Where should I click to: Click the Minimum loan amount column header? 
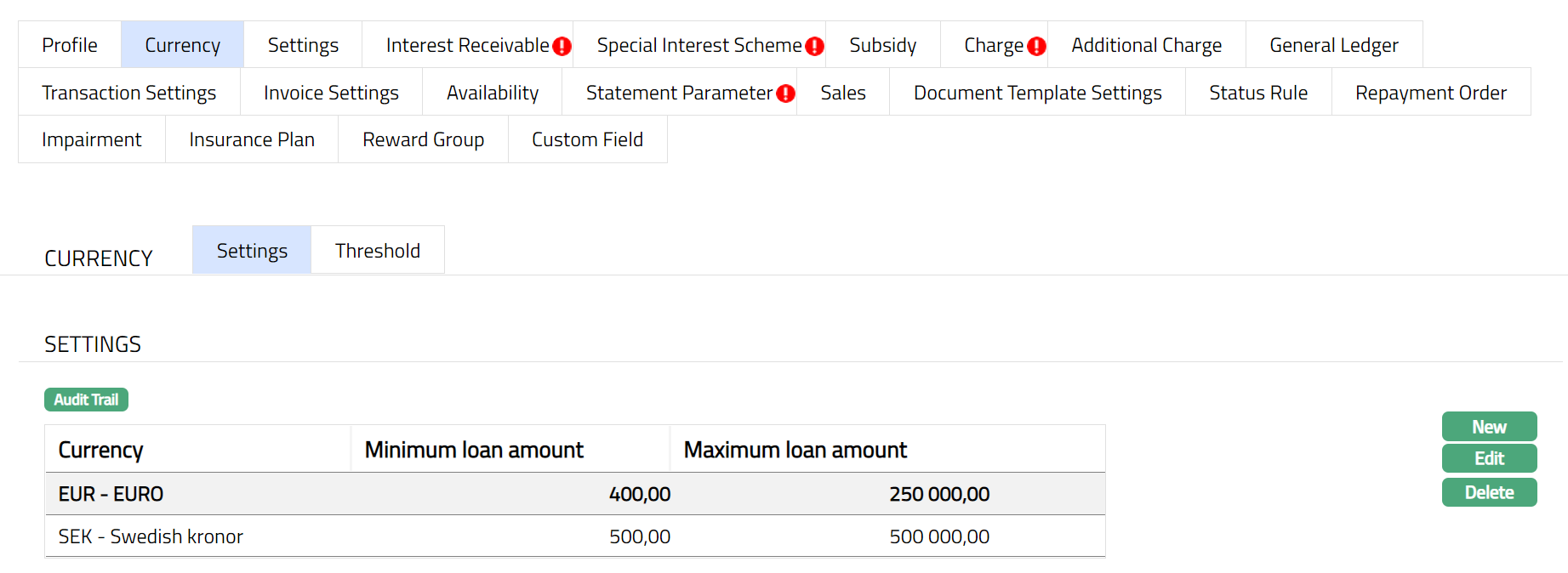[x=474, y=450]
